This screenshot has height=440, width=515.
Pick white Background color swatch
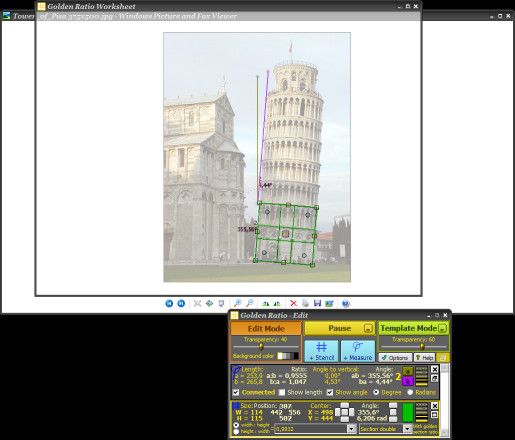(x=280, y=356)
